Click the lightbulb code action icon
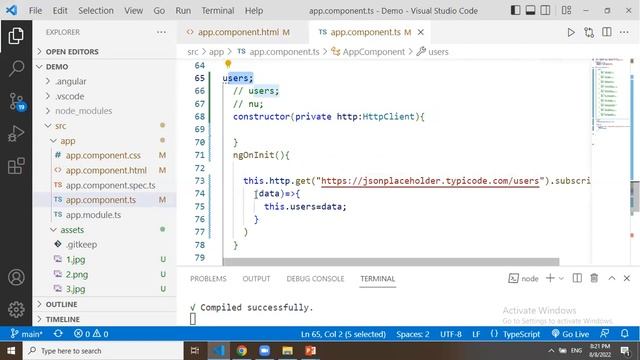This screenshot has width=640, height=360. [228, 64]
